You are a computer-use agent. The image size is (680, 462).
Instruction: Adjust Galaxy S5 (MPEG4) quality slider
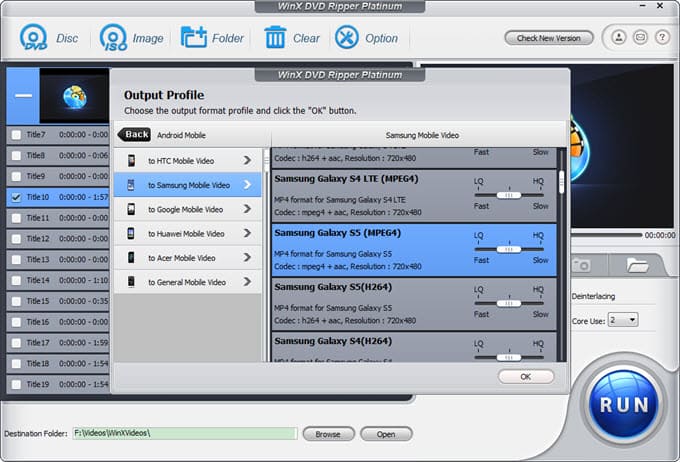[x=509, y=249]
